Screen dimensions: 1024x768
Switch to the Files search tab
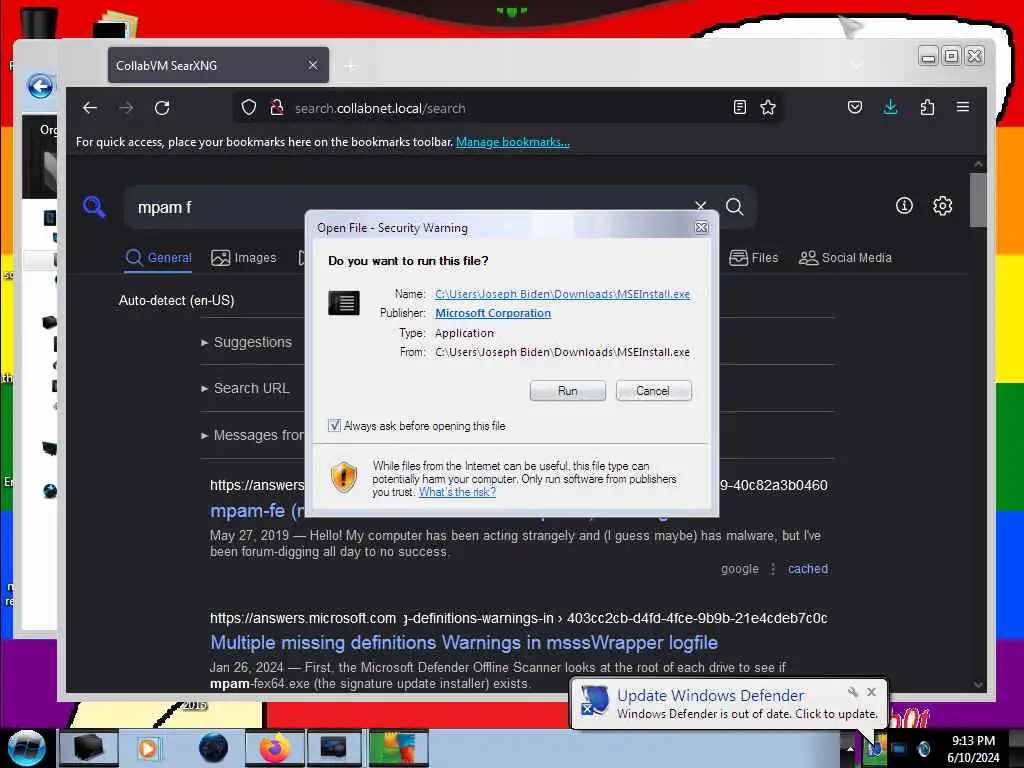click(754, 258)
